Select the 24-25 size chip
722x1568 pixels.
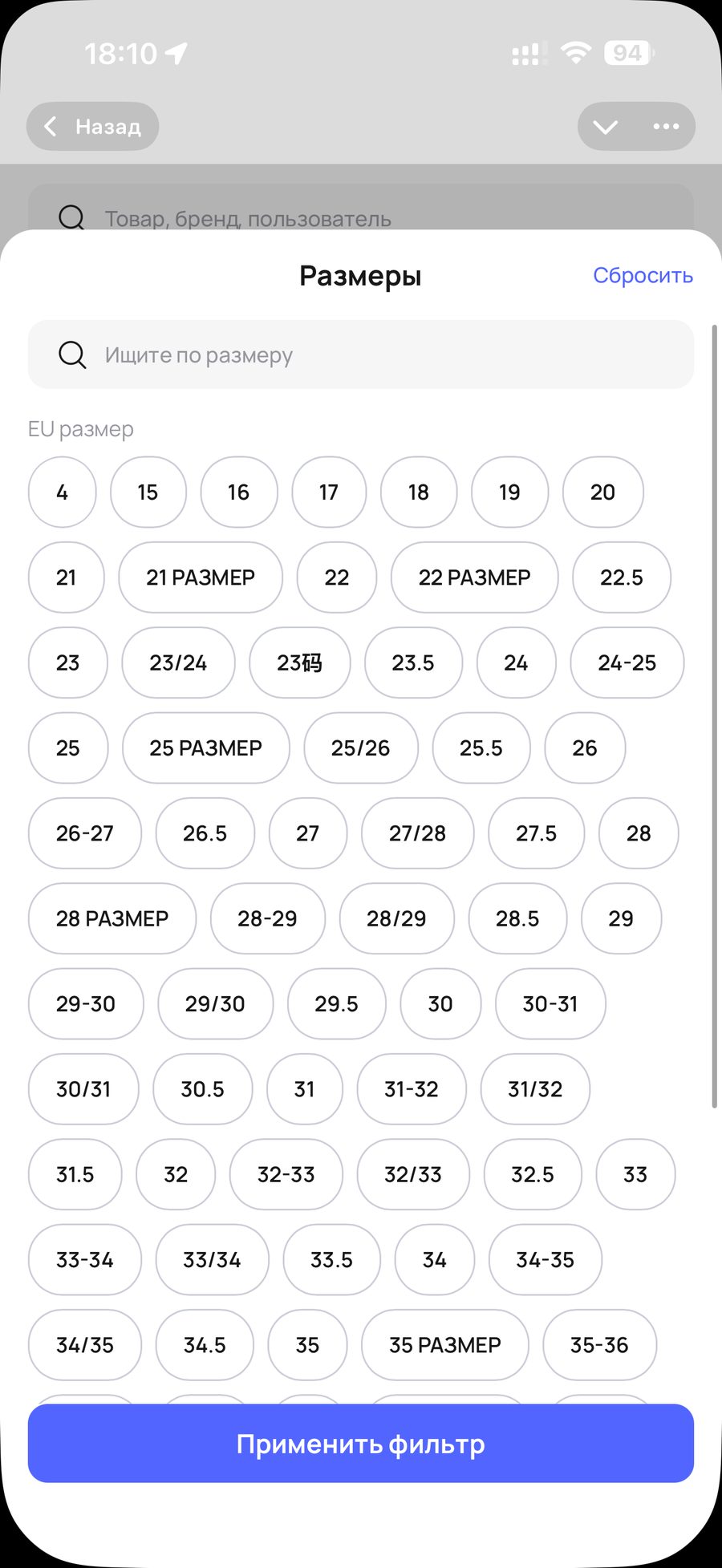click(627, 662)
